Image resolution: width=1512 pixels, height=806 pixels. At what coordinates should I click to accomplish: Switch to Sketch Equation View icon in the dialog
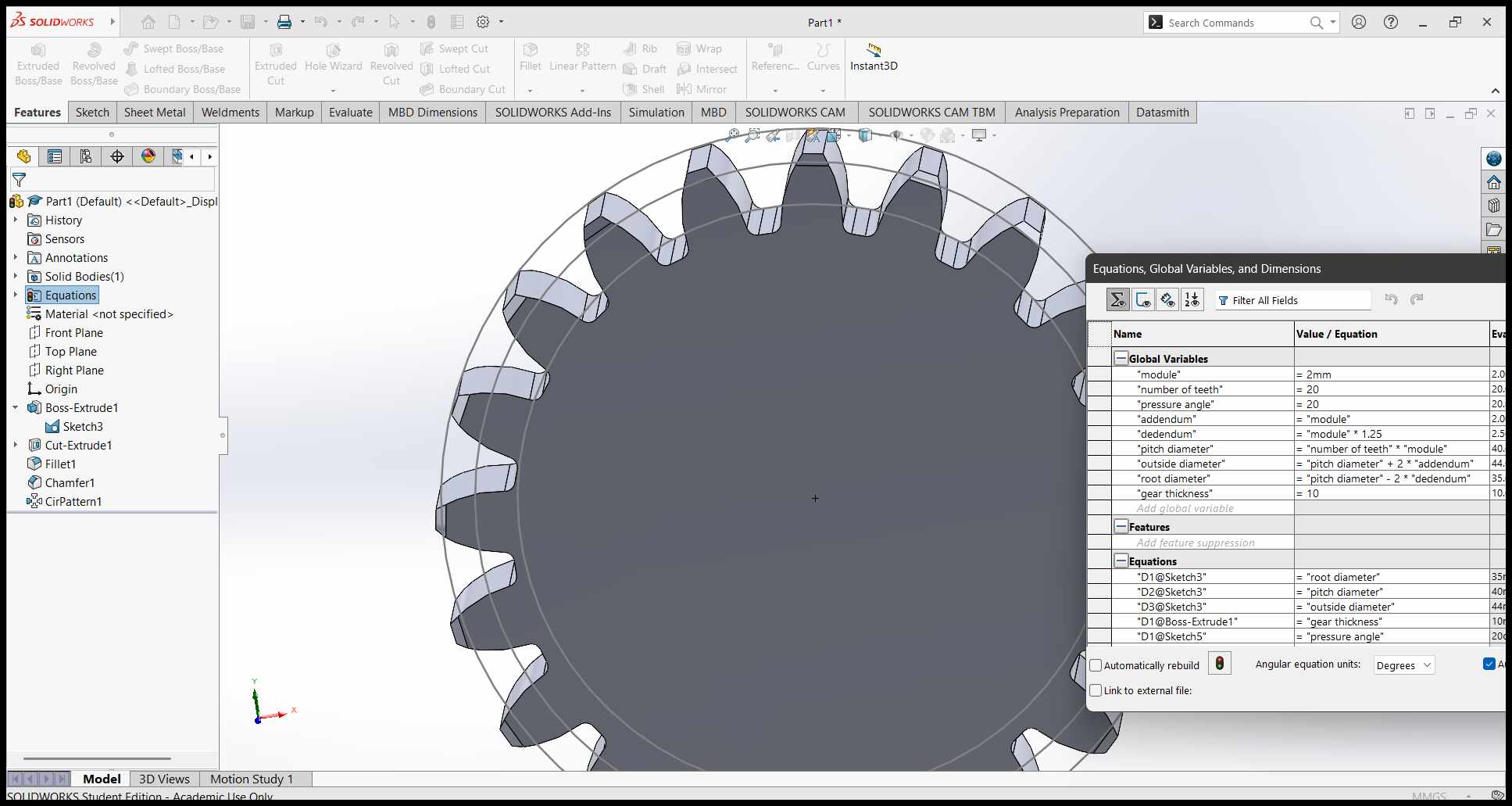1142,300
